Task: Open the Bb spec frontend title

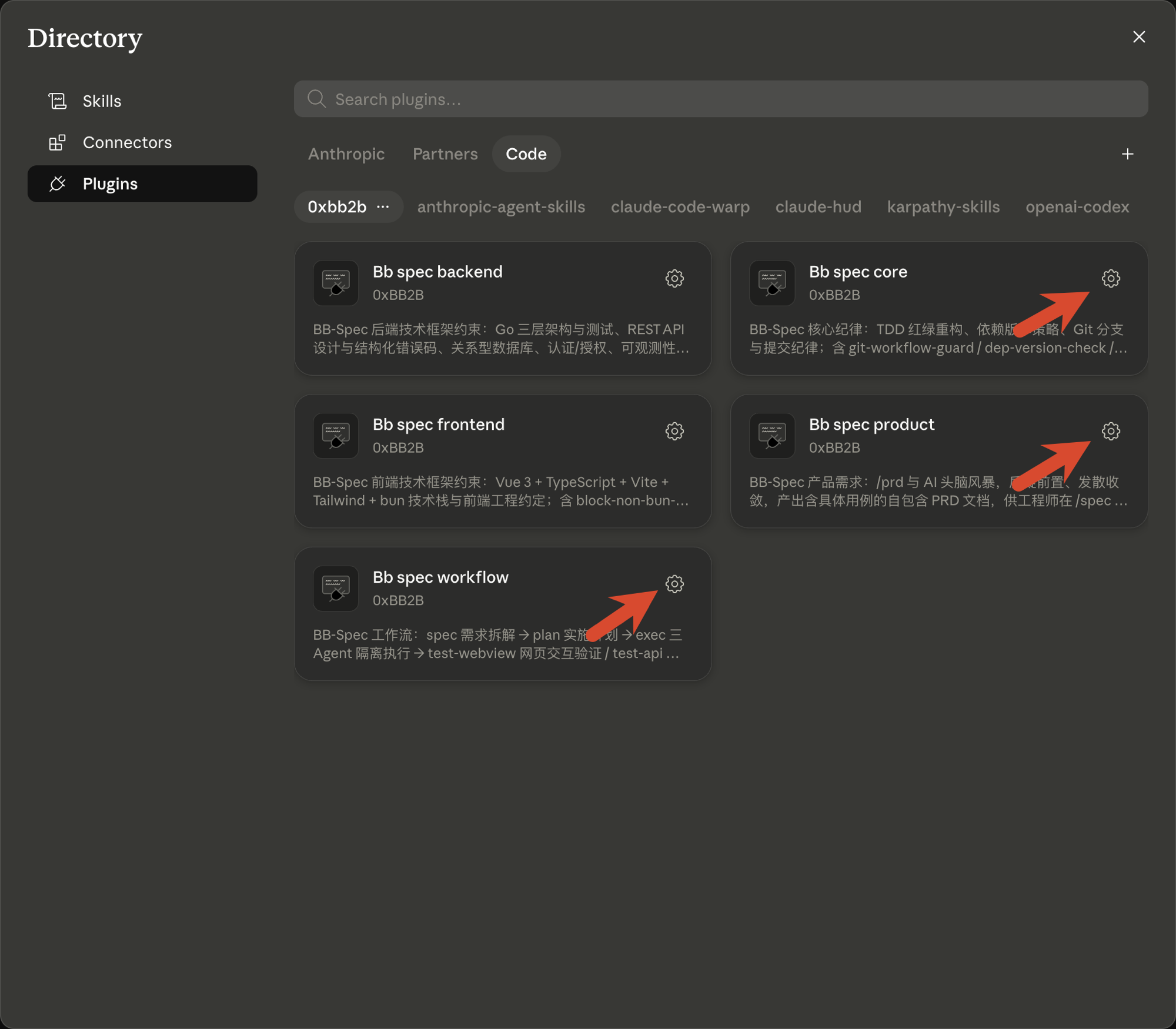Action: (439, 425)
